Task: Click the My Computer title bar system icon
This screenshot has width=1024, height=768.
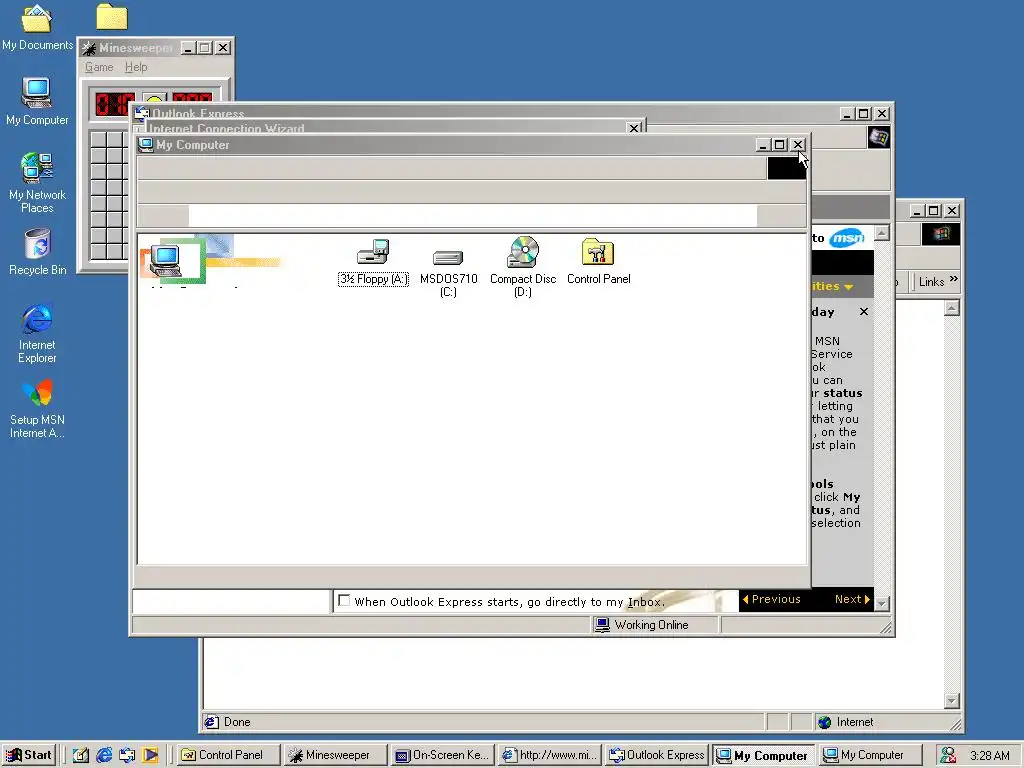Action: tap(146, 145)
